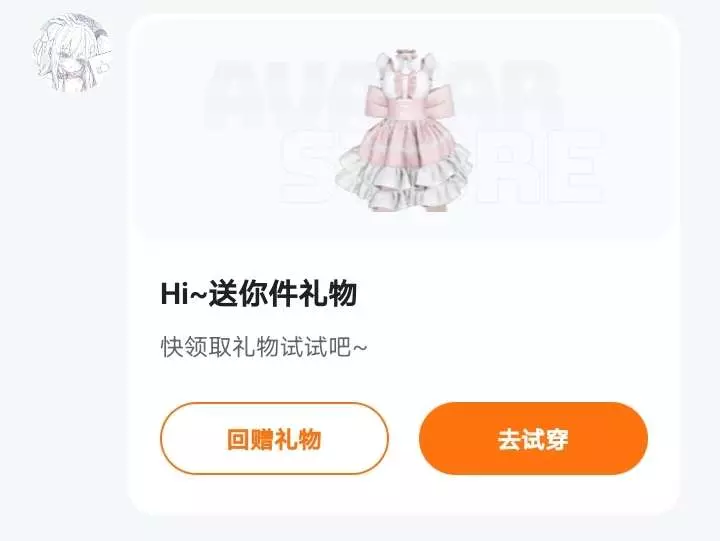Open the sender's sketch avatar profile
The width and height of the screenshot is (720, 541).
point(71,52)
